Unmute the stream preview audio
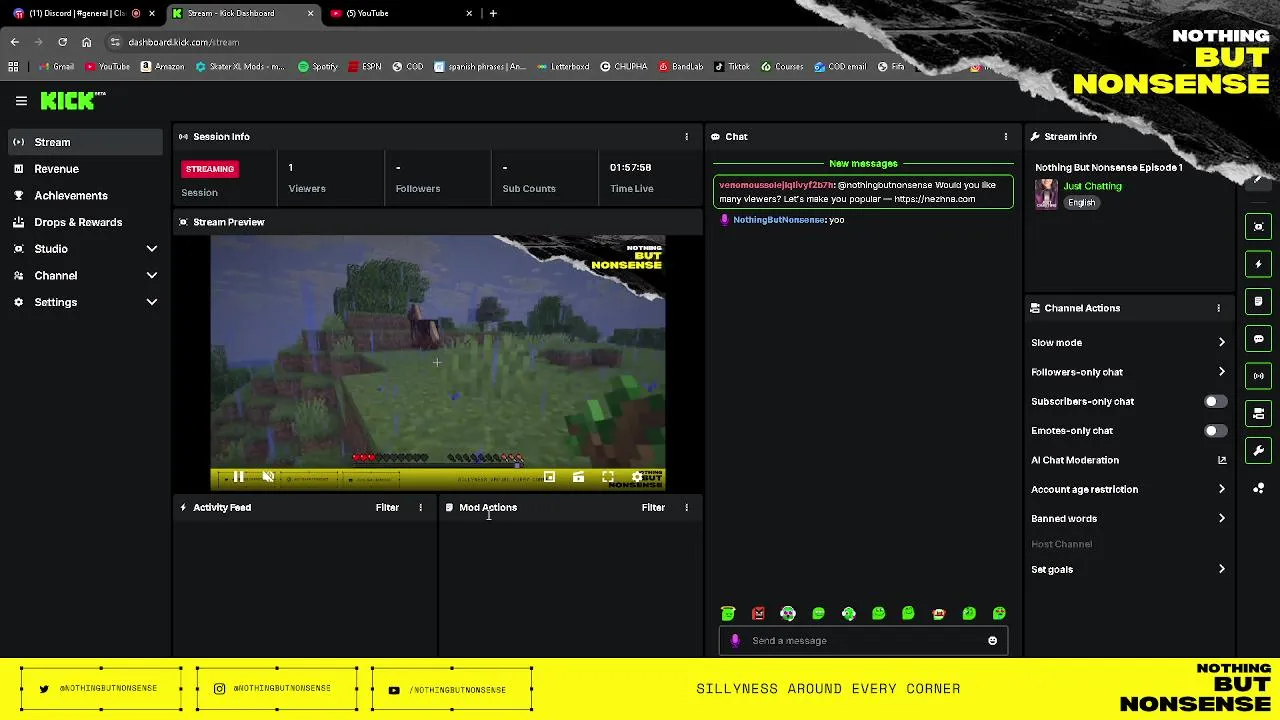The image size is (1280, 720). (268, 478)
